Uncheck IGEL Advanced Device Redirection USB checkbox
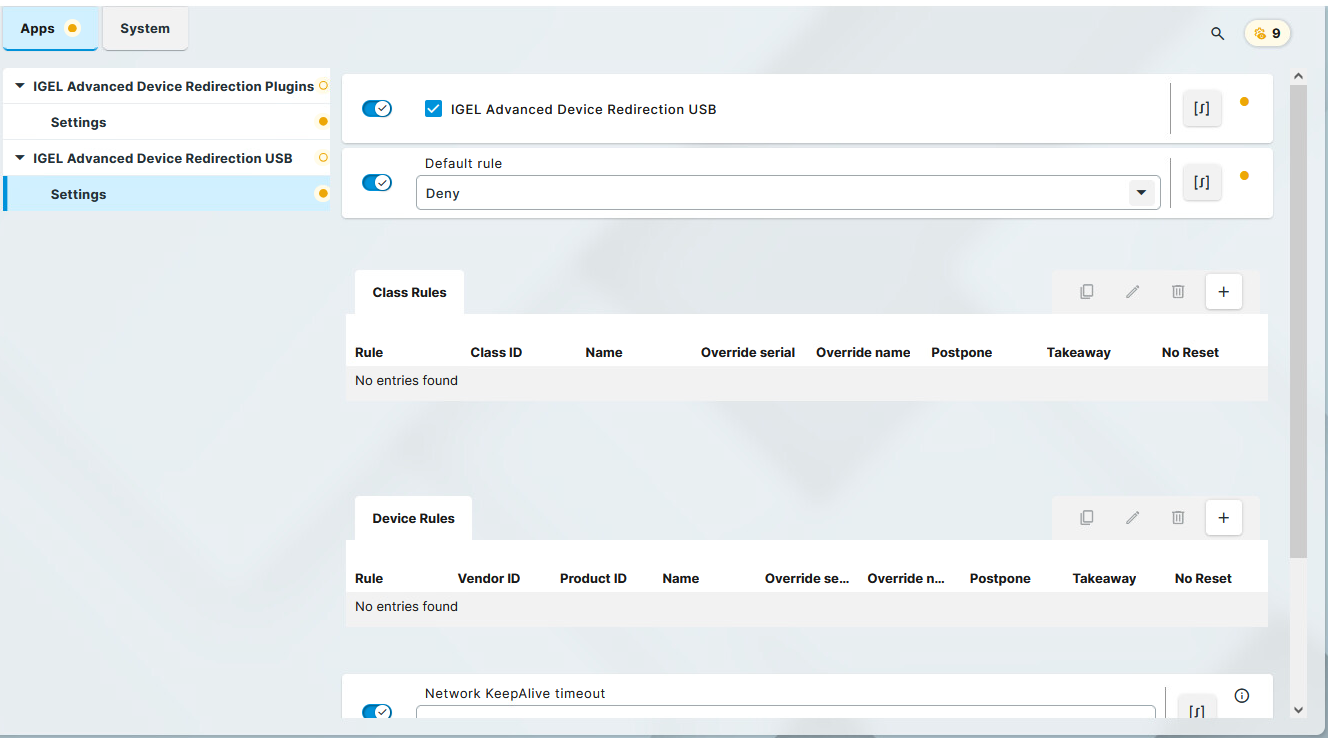This screenshot has width=1328, height=738. pyautogui.click(x=433, y=109)
